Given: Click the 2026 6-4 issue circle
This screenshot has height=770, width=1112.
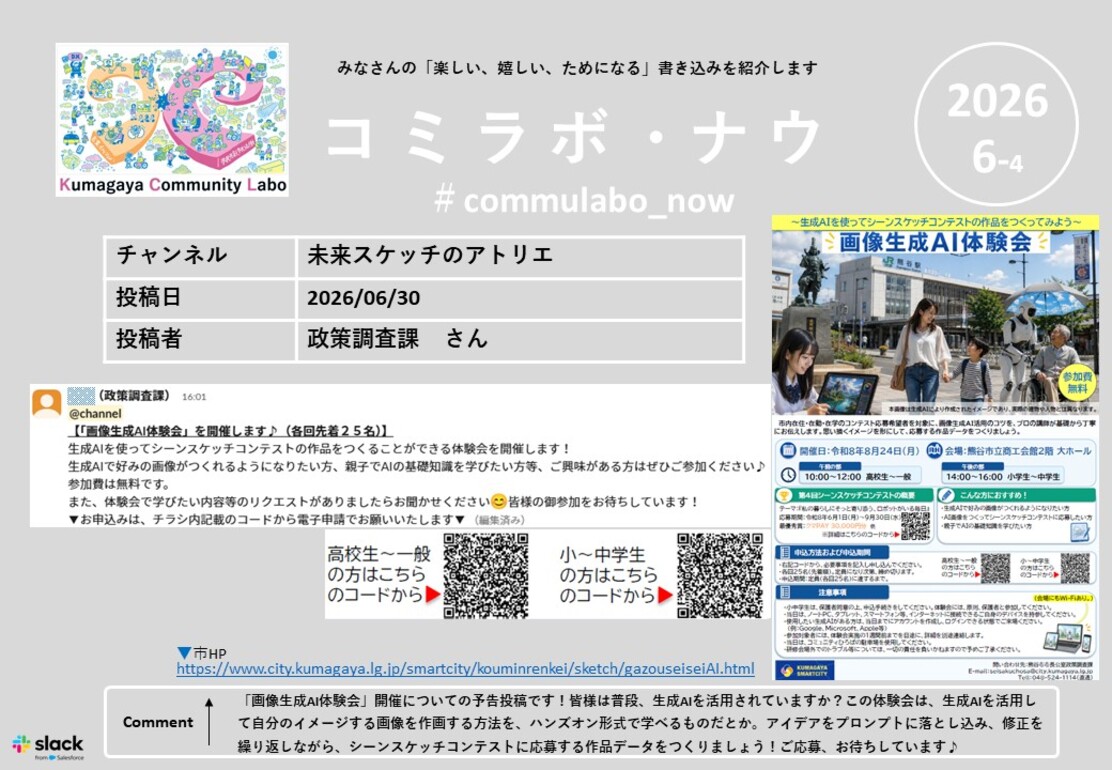Looking at the screenshot, I should 998,125.
